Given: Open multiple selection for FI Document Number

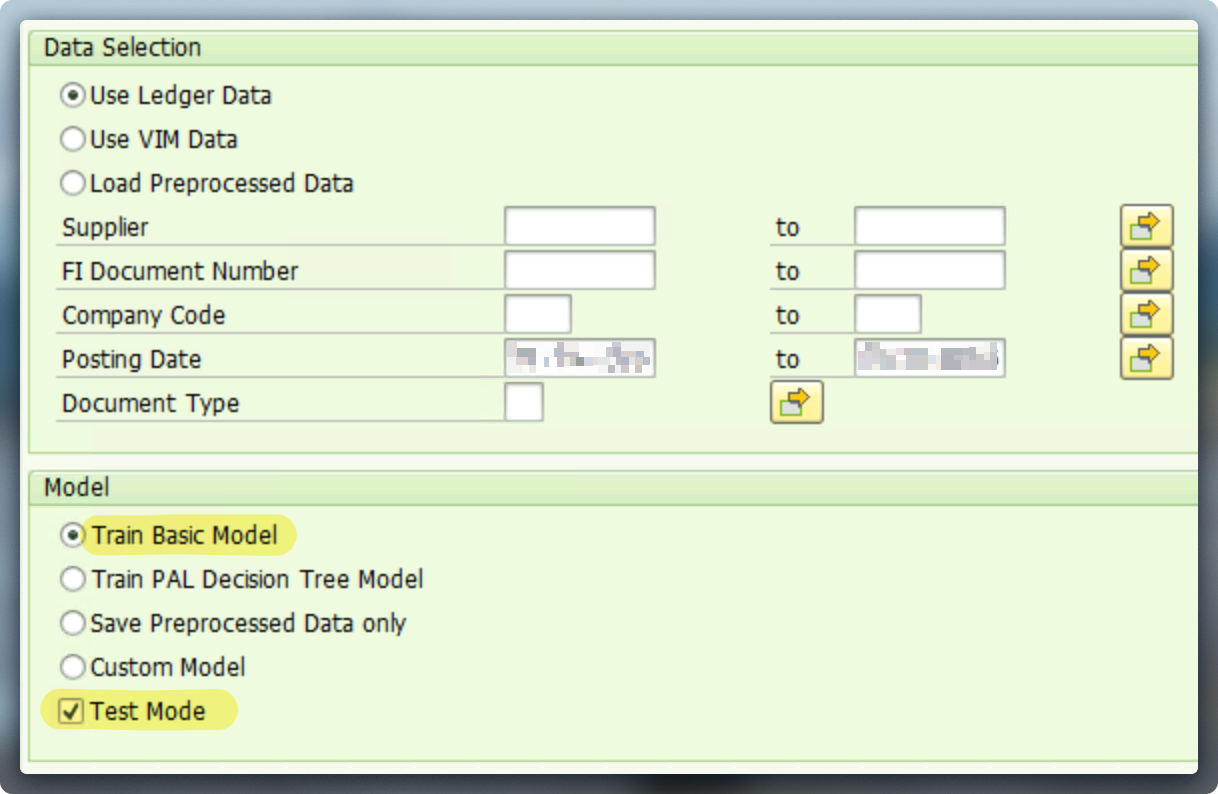Looking at the screenshot, I should coord(1146,270).
